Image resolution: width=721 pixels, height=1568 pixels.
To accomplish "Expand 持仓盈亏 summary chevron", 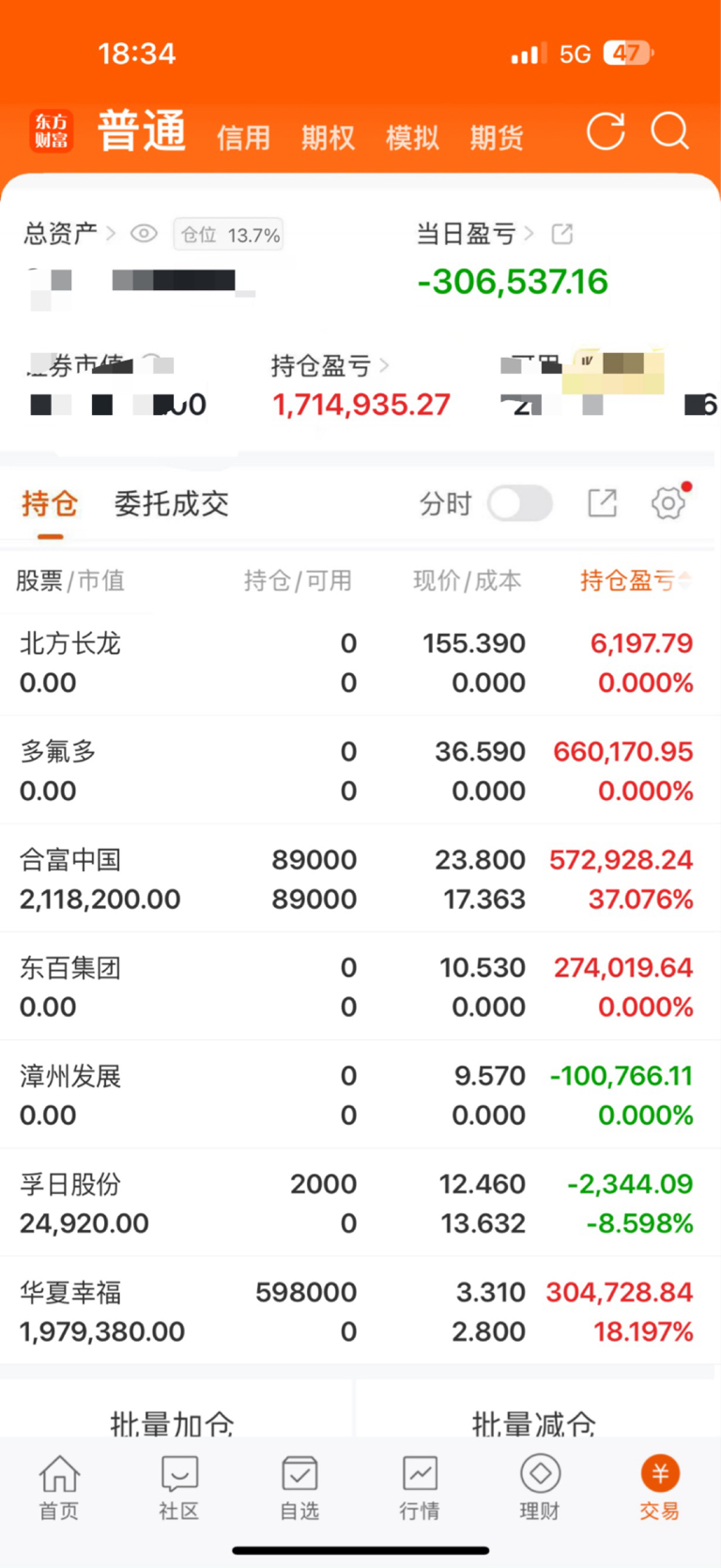I will (x=384, y=364).
